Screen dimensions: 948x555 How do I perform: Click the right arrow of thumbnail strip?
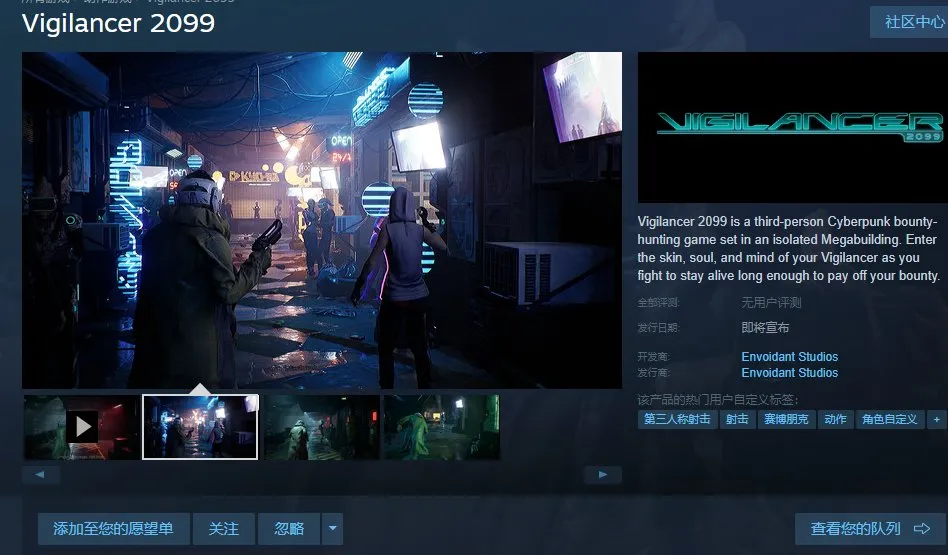(603, 475)
